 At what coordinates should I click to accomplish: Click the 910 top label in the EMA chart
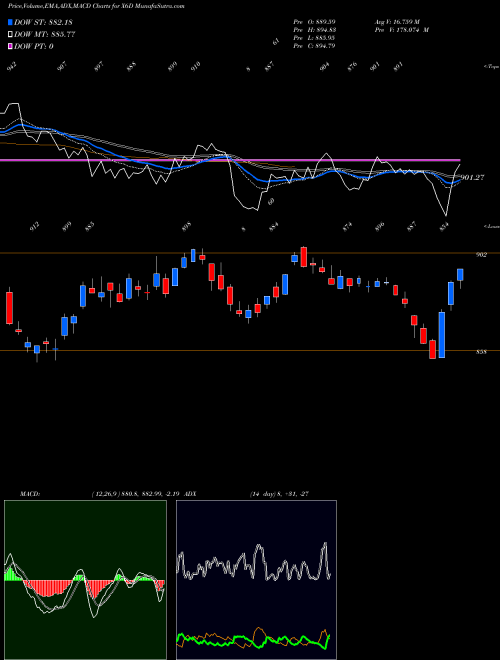(196, 67)
